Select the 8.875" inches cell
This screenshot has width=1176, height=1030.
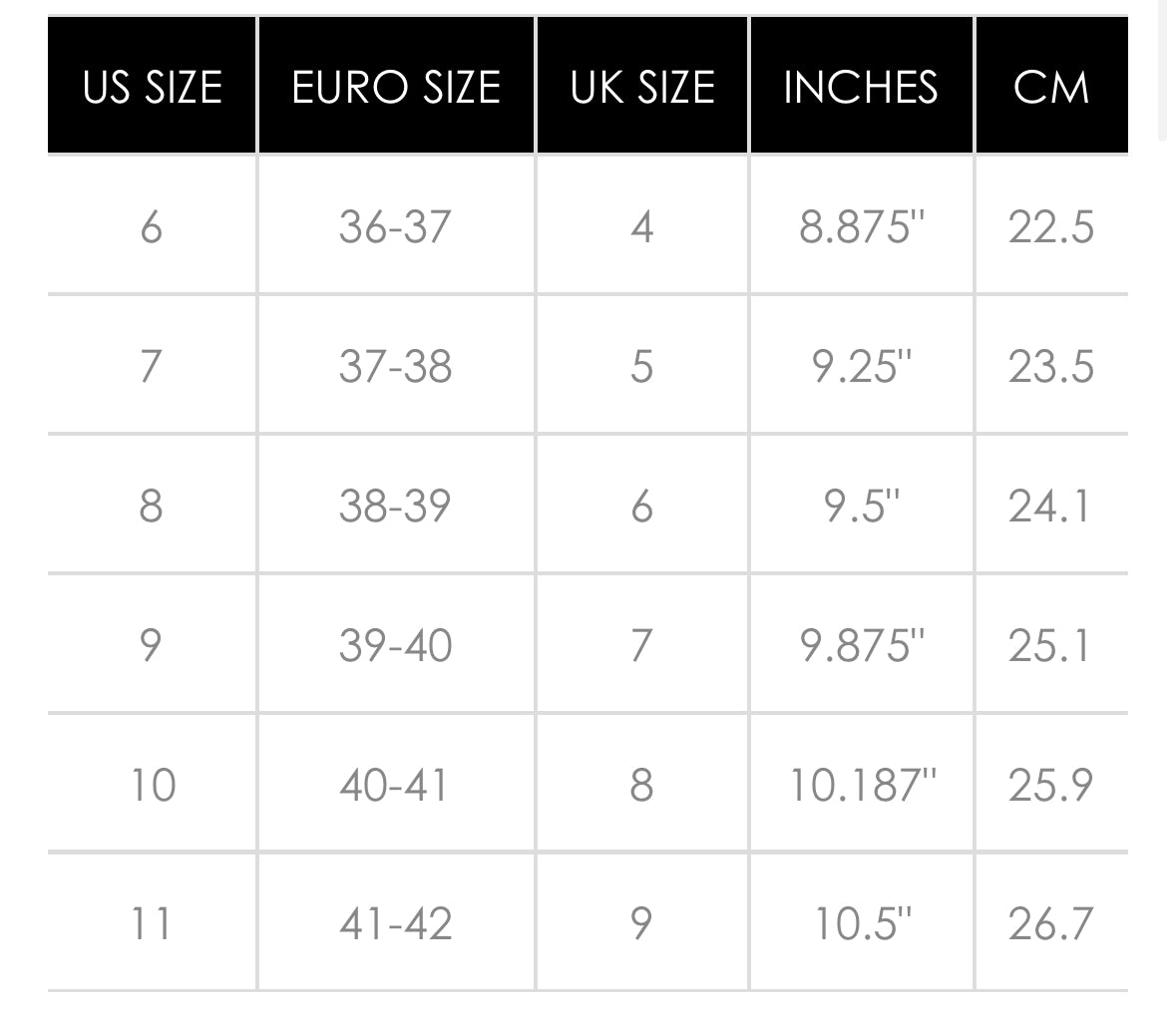click(862, 227)
